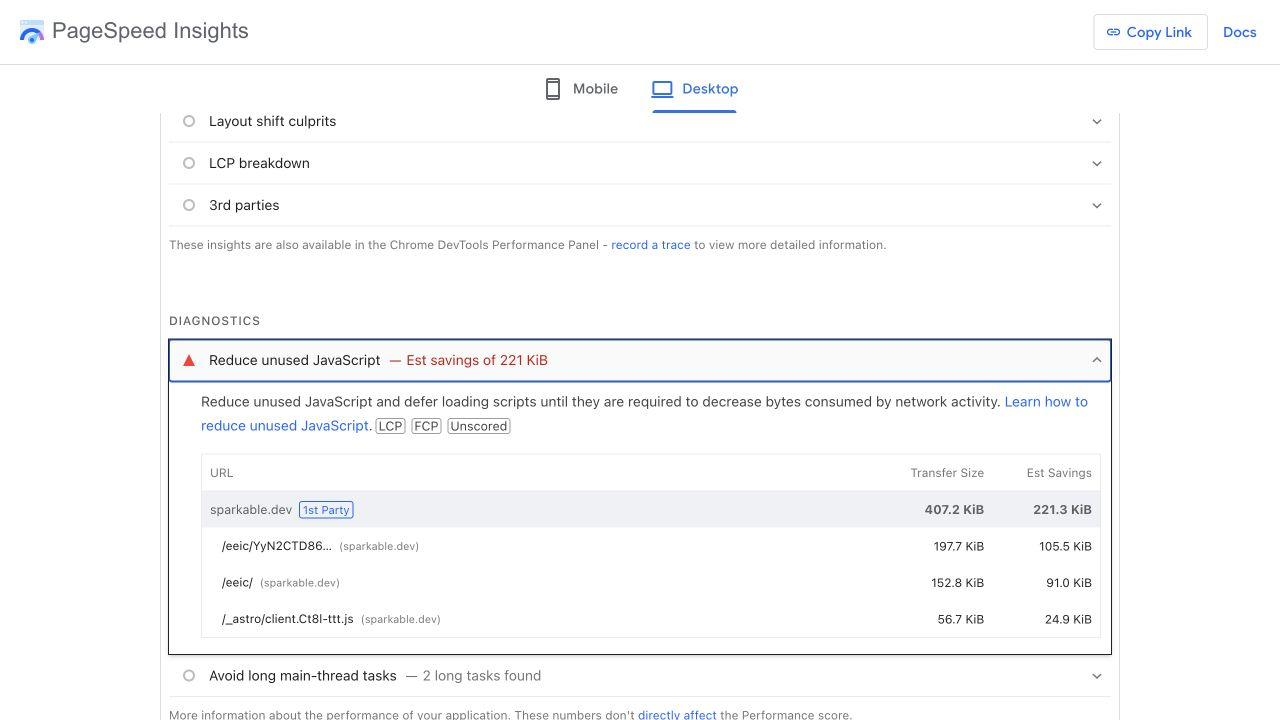Switch to the Mobile tab
This screenshot has height=720, width=1280.
[x=581, y=89]
